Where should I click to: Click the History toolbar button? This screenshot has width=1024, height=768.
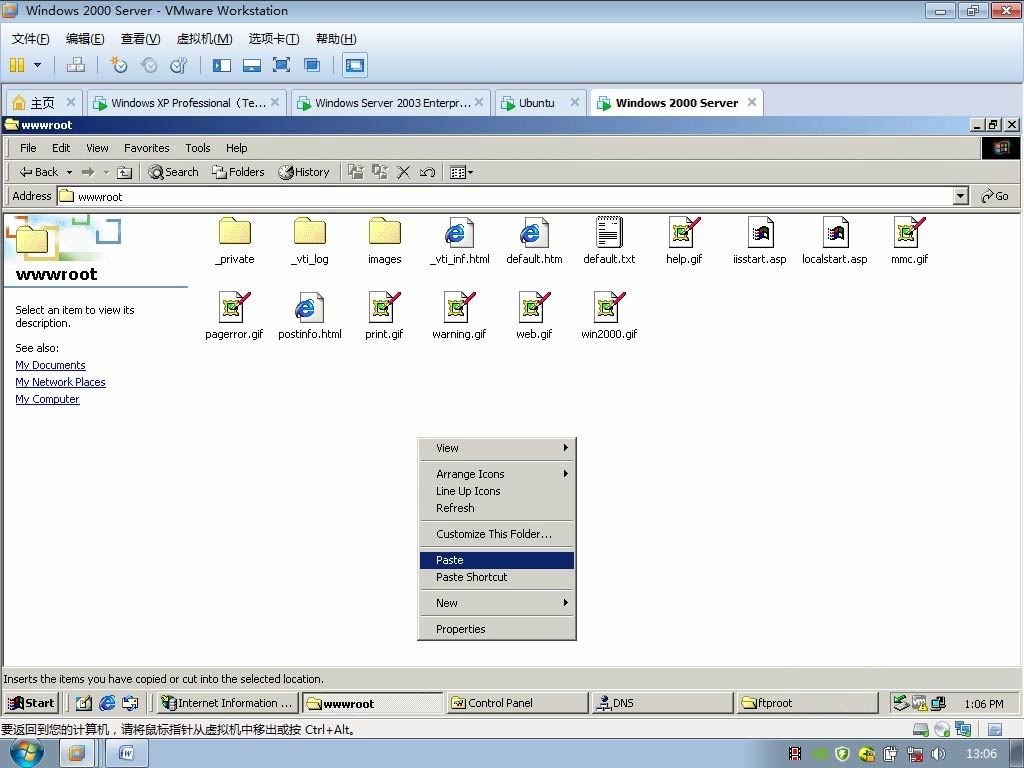304,172
